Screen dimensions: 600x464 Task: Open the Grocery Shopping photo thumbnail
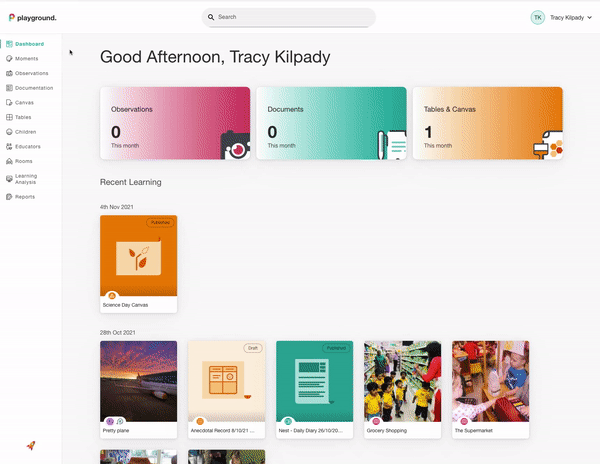point(403,389)
